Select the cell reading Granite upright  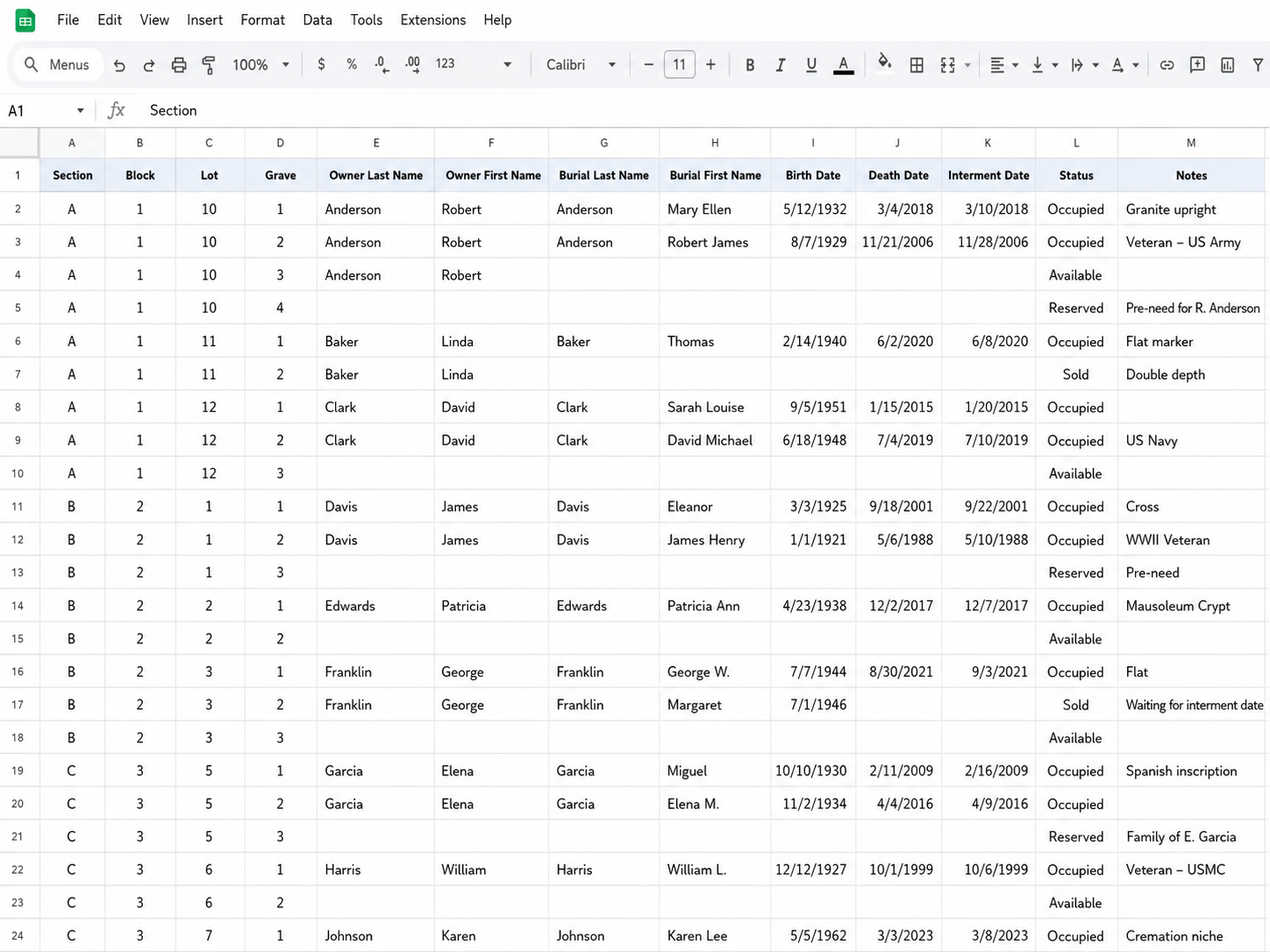pos(1191,210)
